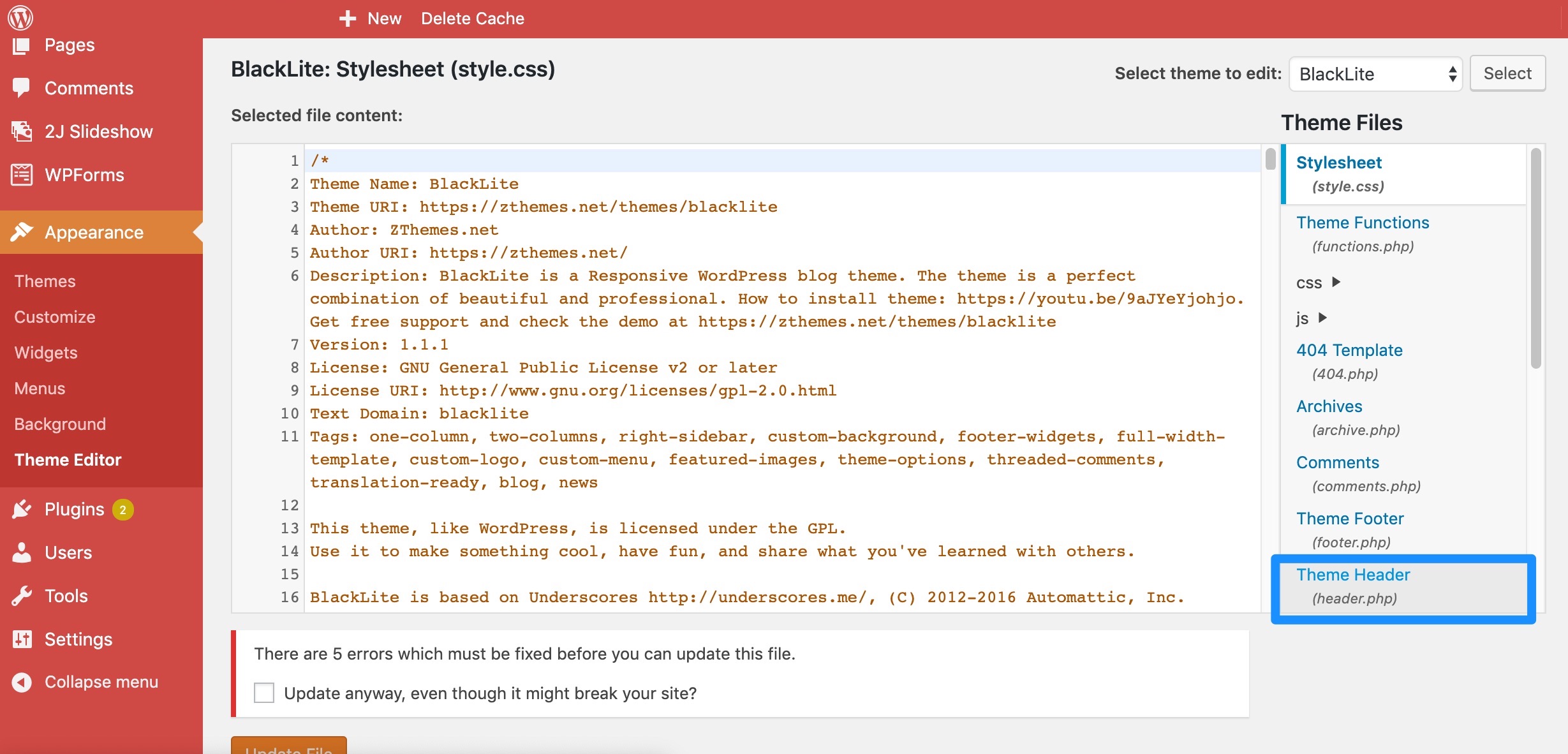Open the Tools menu label

pyautogui.click(x=66, y=596)
